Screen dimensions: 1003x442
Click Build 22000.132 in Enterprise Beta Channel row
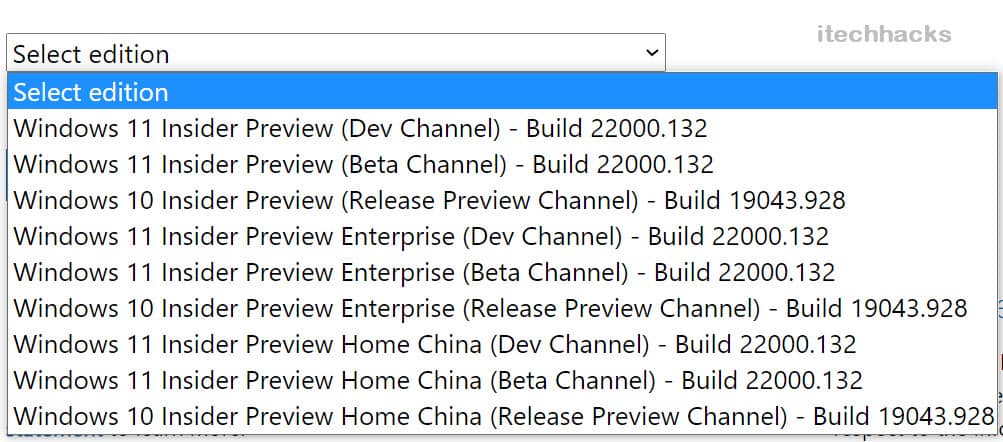[x=744, y=272]
